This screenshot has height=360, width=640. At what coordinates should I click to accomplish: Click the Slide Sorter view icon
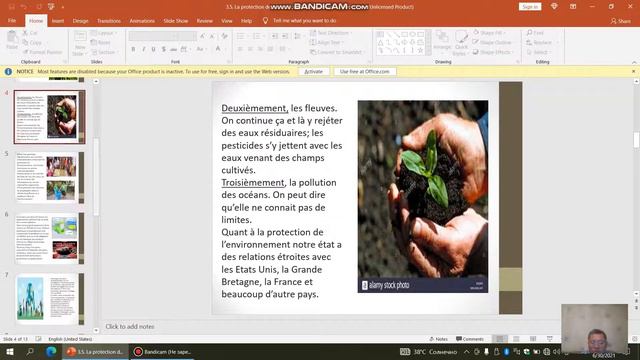516,339
